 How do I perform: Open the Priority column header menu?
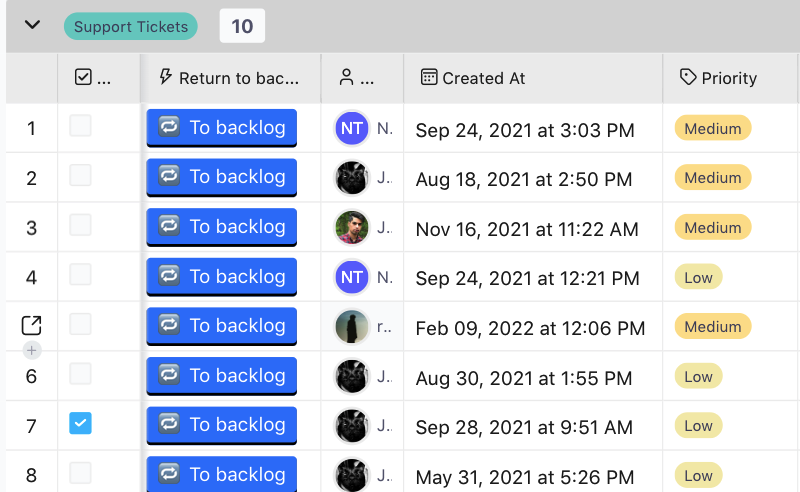[729, 78]
